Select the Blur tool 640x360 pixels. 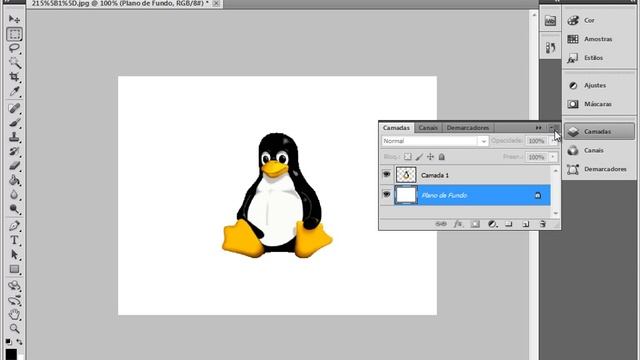click(x=14, y=195)
